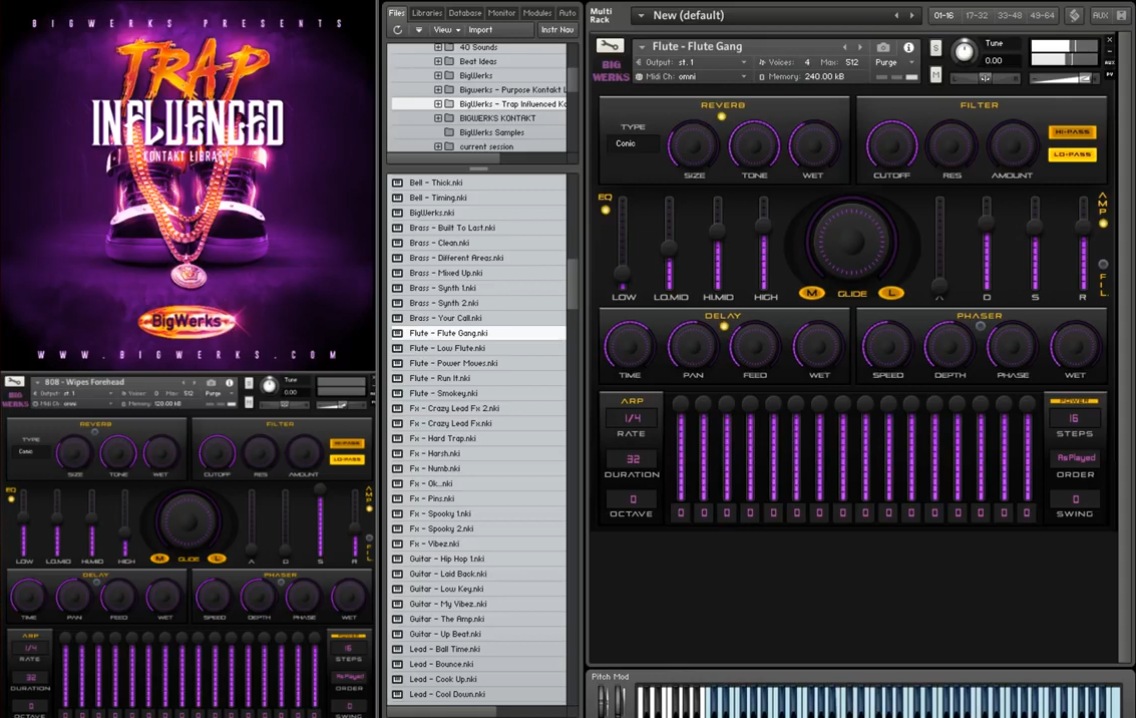Toggle the EQ power LED
Image resolution: width=1136 pixels, height=718 pixels.
coord(606,210)
